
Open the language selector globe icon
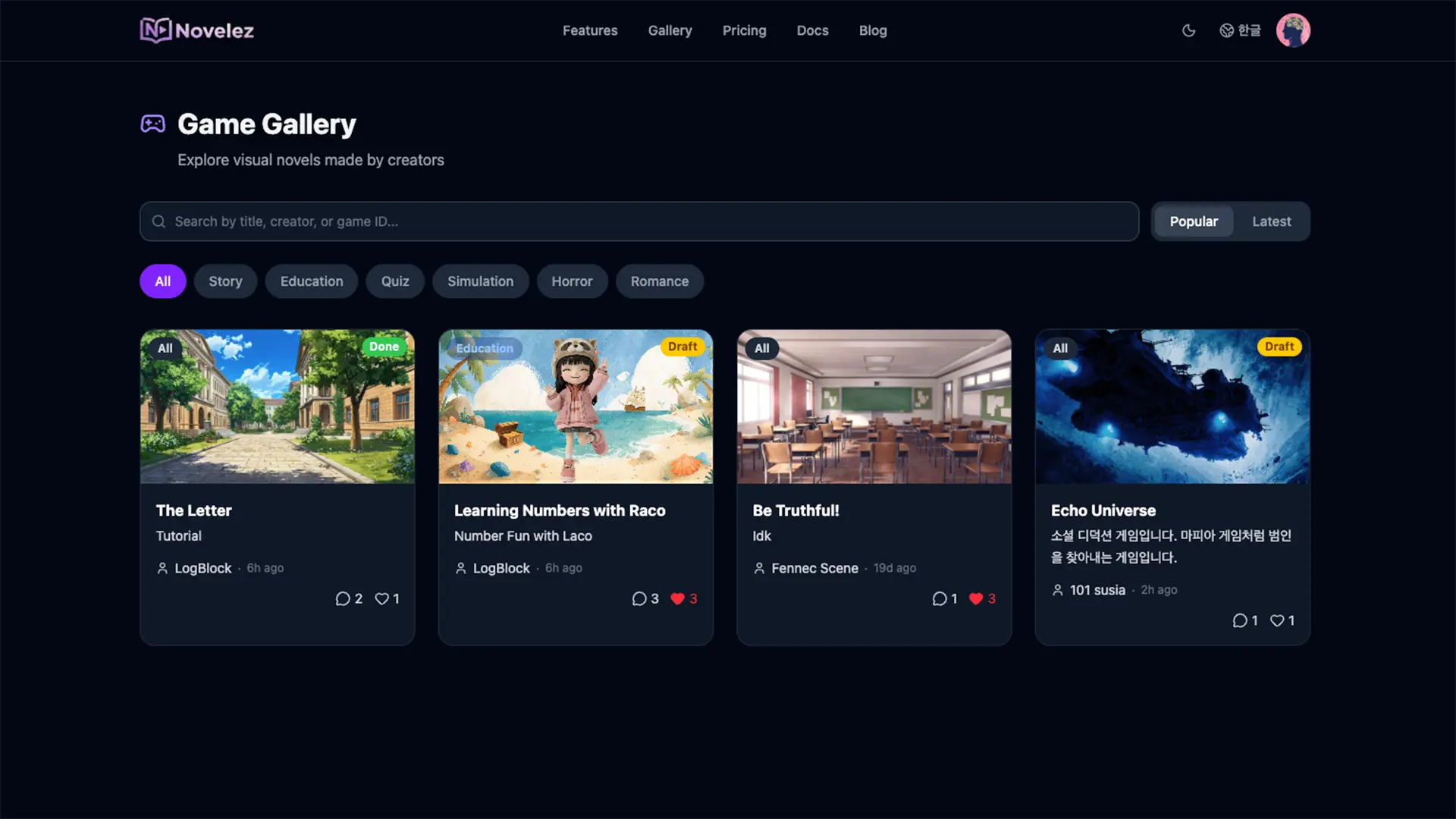[1226, 30]
